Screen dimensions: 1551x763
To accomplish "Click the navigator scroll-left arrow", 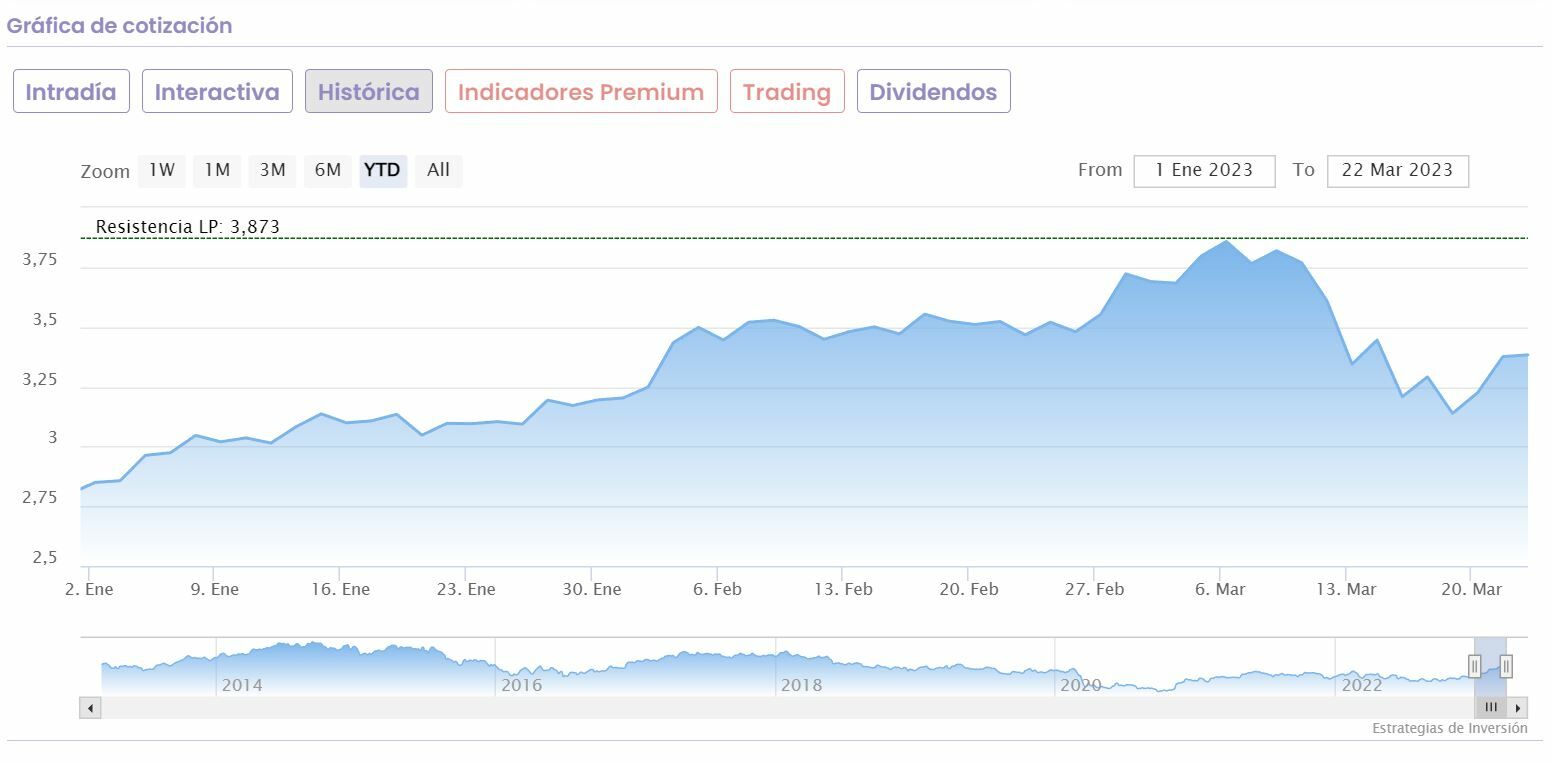I will (x=90, y=708).
